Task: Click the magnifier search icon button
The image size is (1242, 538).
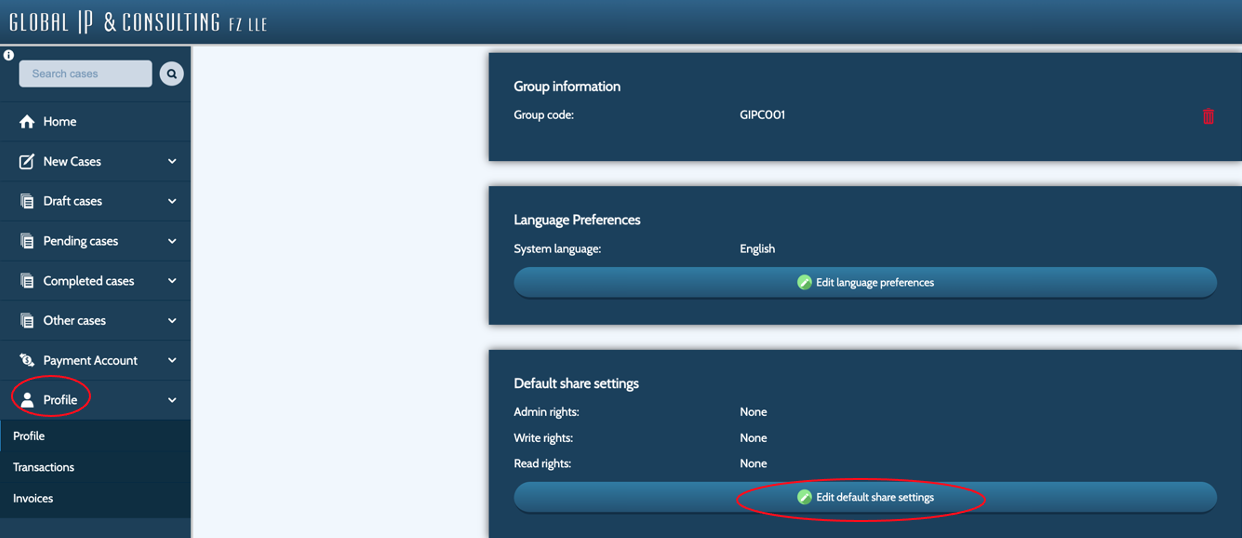Action: coord(172,74)
